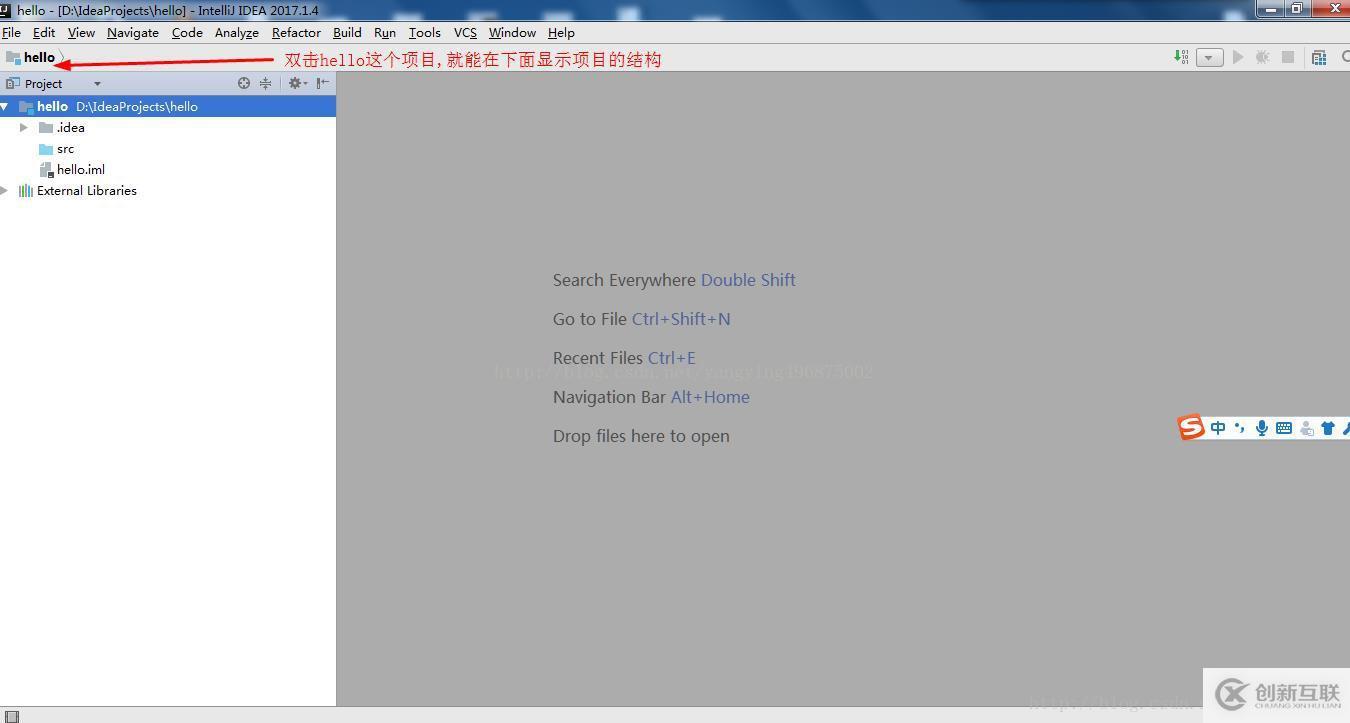Viewport: 1350px width, 723px height.
Task: Click the Sogou skin shirt icon
Action: [x=1328, y=428]
